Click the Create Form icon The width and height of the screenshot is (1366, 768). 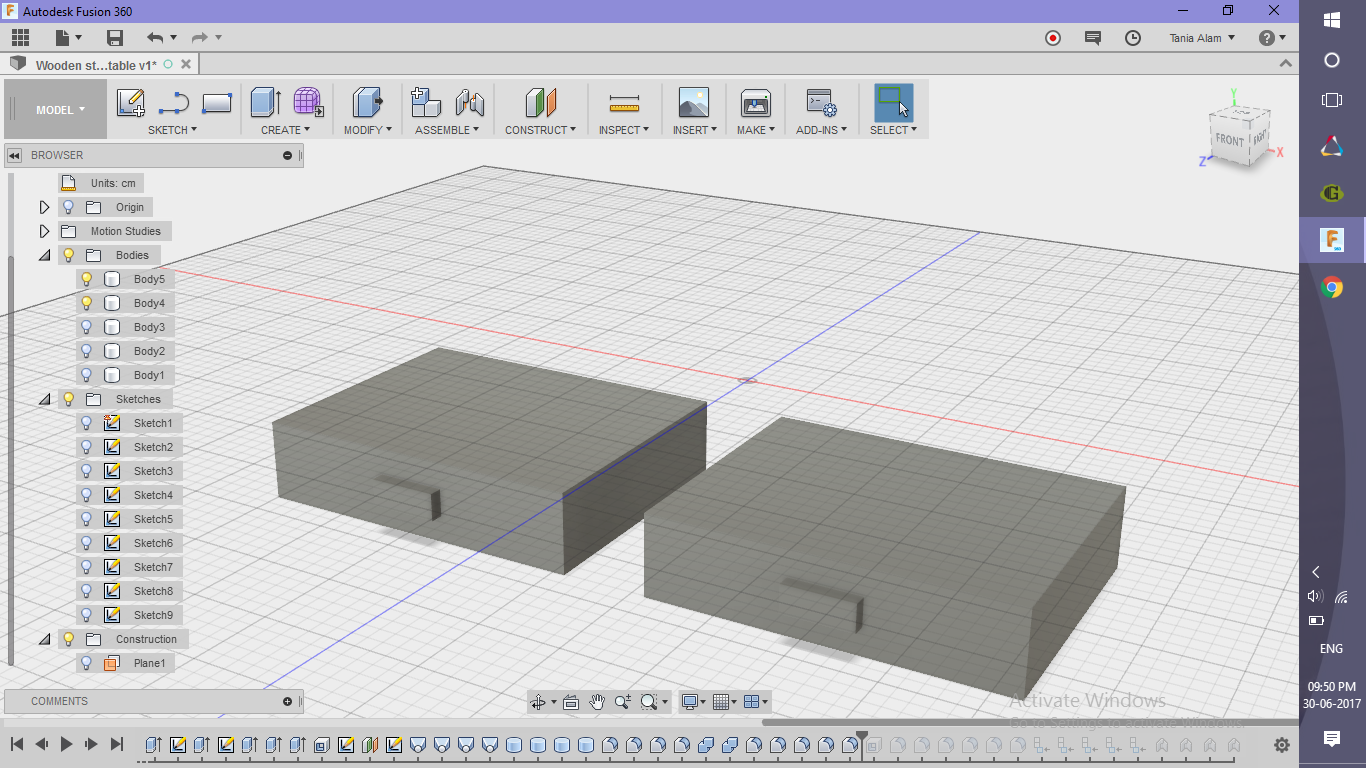pos(308,103)
